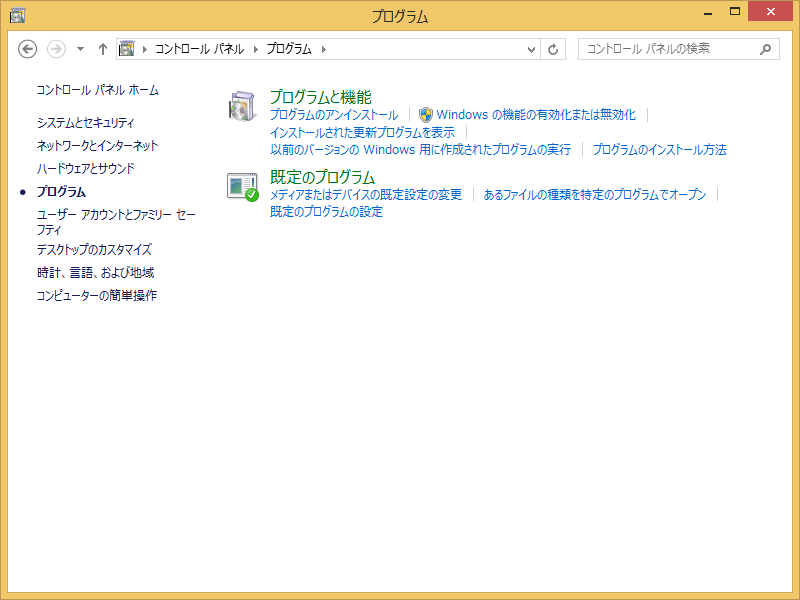Open ハードウェアとサウンド category
The height and width of the screenshot is (600, 800).
click(86, 169)
